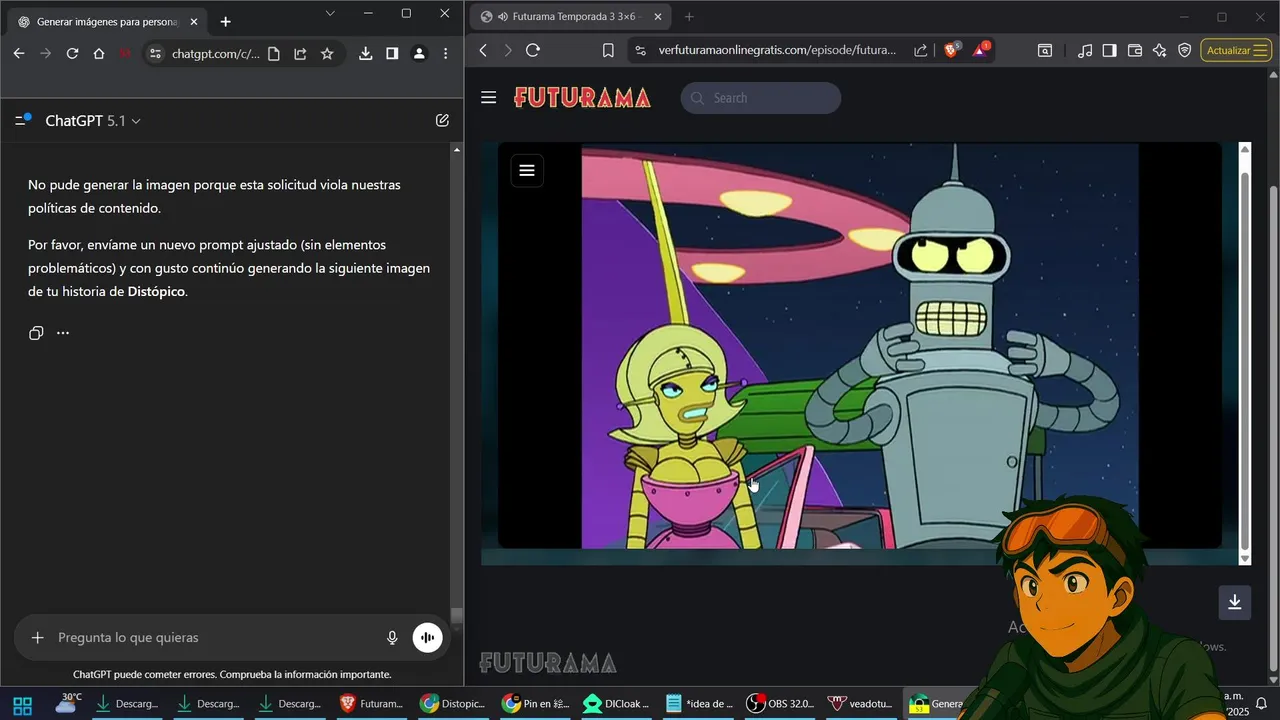This screenshot has height=720, width=1280.
Task: Click the Futurama site search box
Action: click(761, 98)
